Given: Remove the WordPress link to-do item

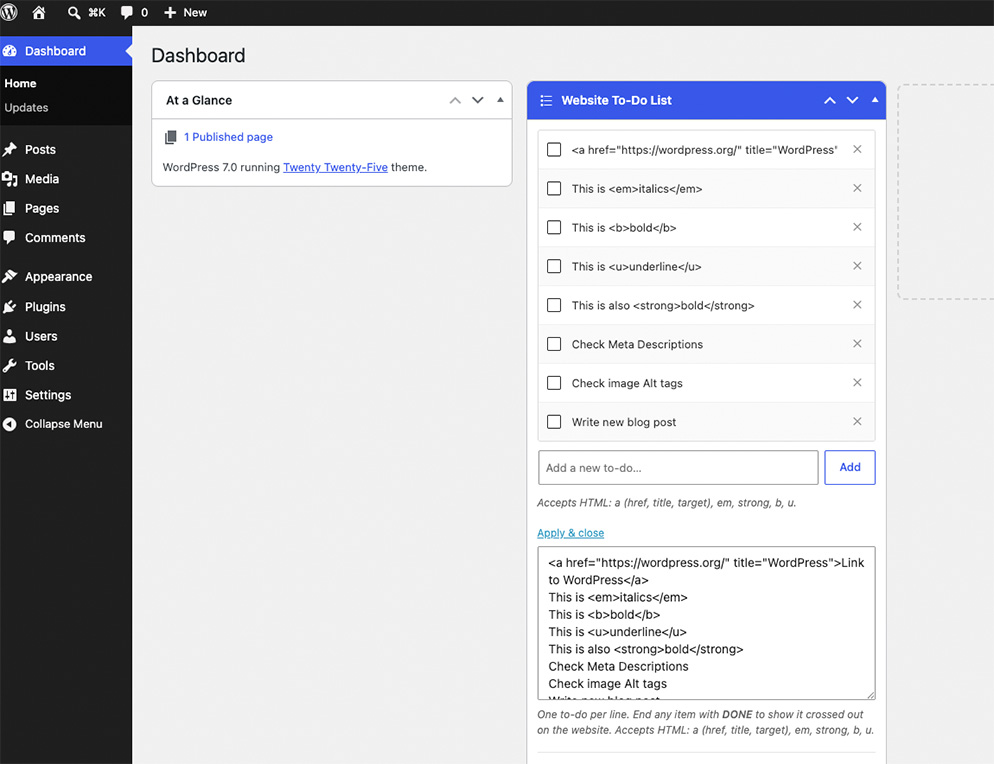Looking at the screenshot, I should pos(857,149).
